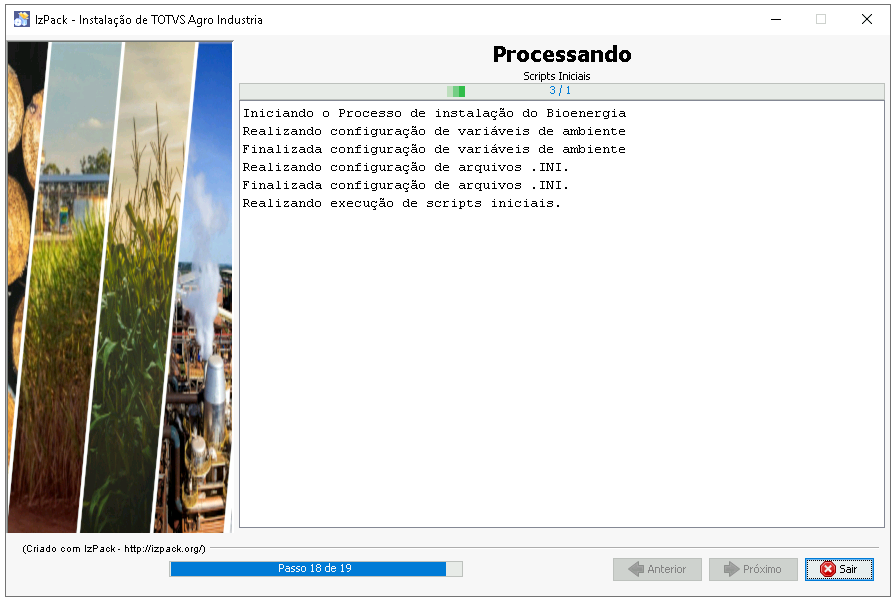Close the IzPack installer window

pos(866,19)
